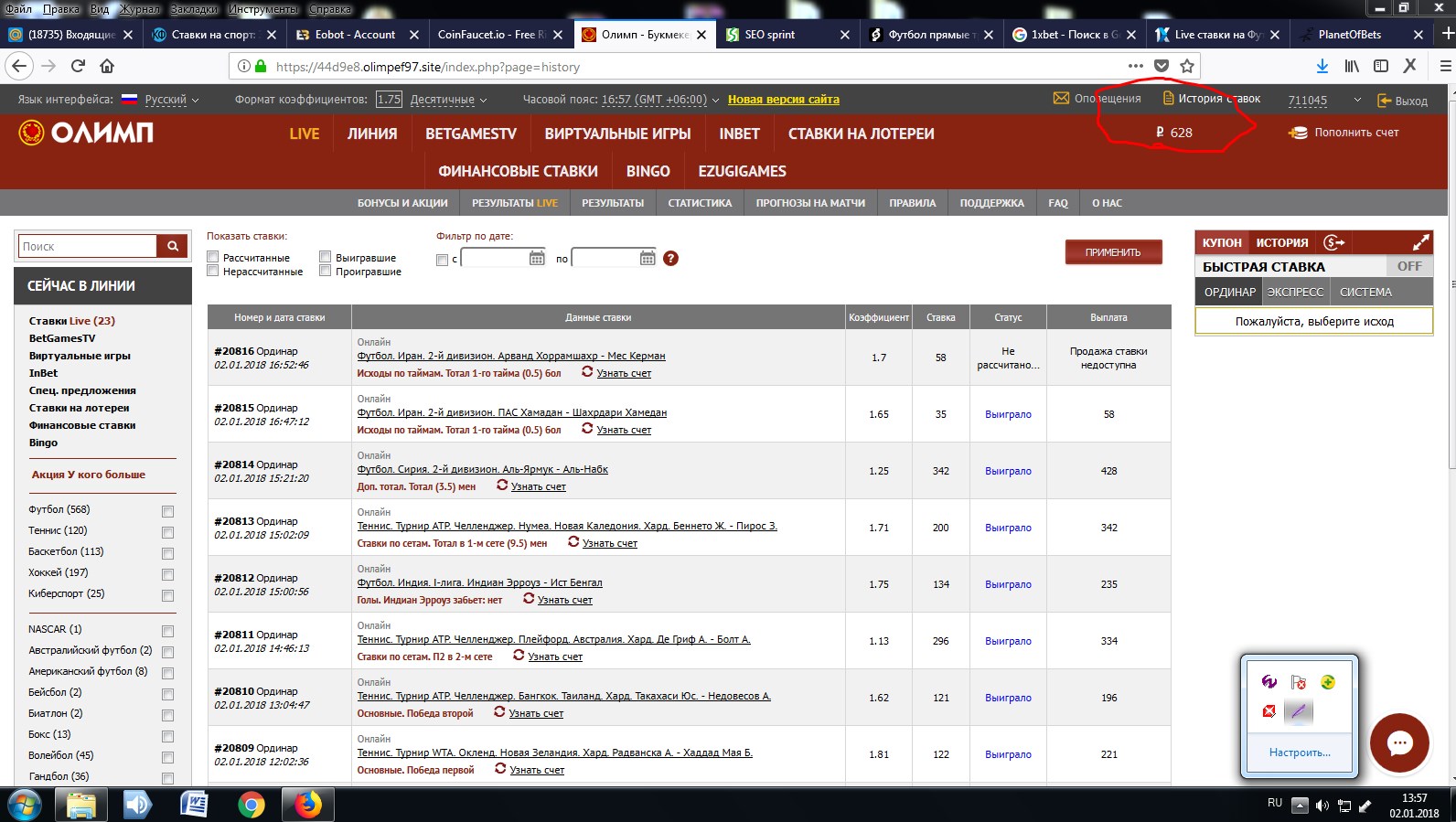Click volume speaker icon in system tray

point(1322,806)
